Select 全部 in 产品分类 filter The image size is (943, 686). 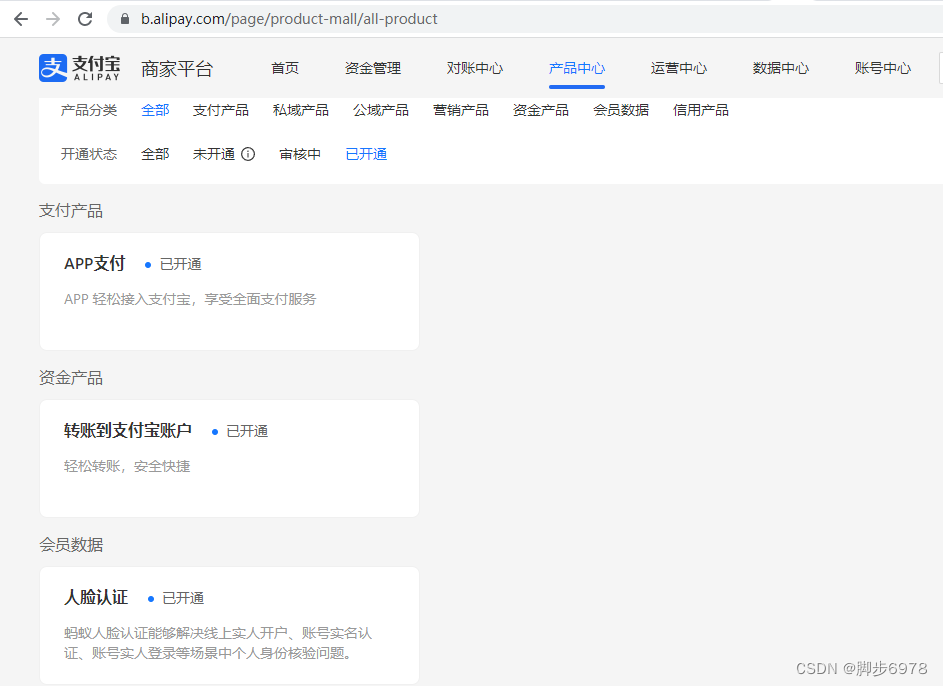point(155,111)
